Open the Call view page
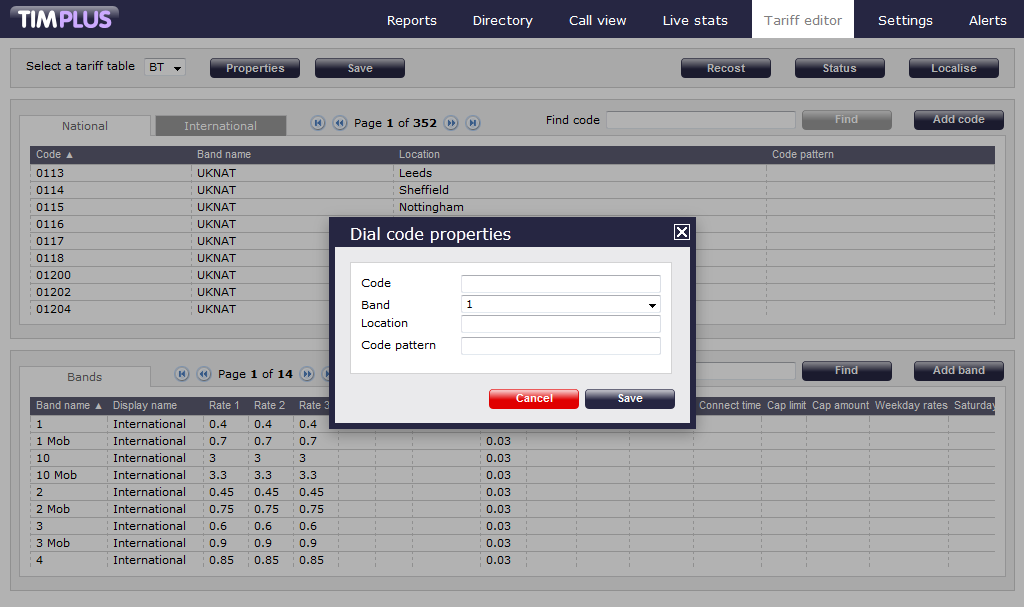Screen dimensions: 1024x607 point(597,20)
